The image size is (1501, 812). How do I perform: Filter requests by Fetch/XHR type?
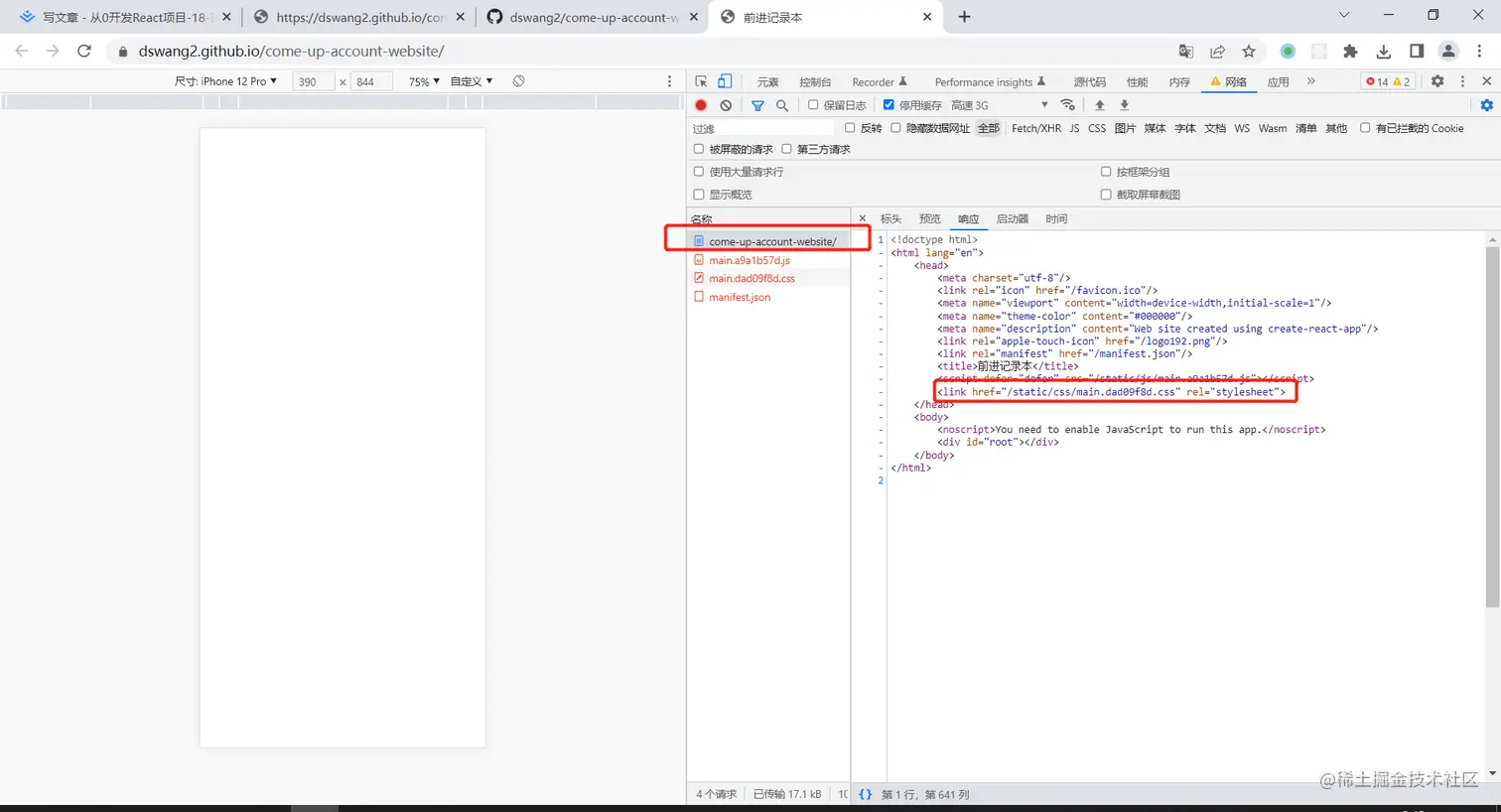pos(1036,128)
